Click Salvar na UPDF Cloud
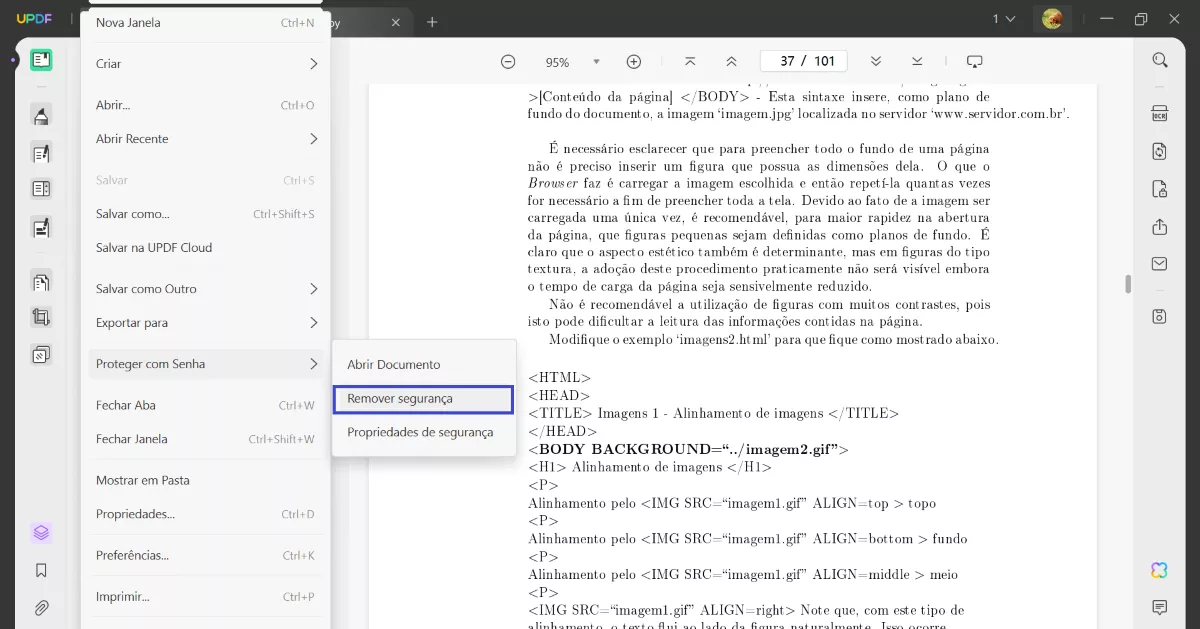The width and height of the screenshot is (1200, 629). pyautogui.click(x=205, y=247)
